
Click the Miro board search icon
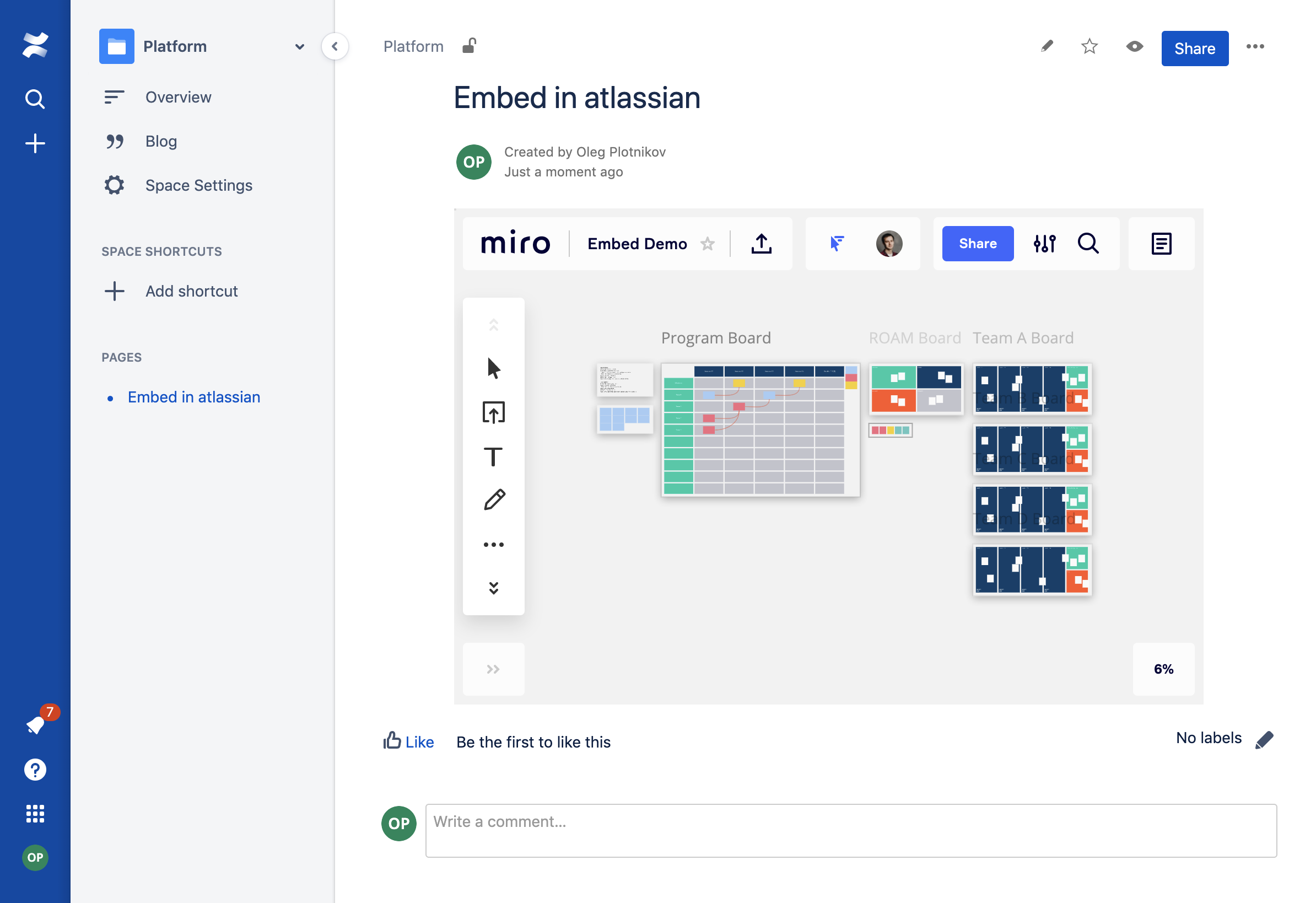point(1088,244)
